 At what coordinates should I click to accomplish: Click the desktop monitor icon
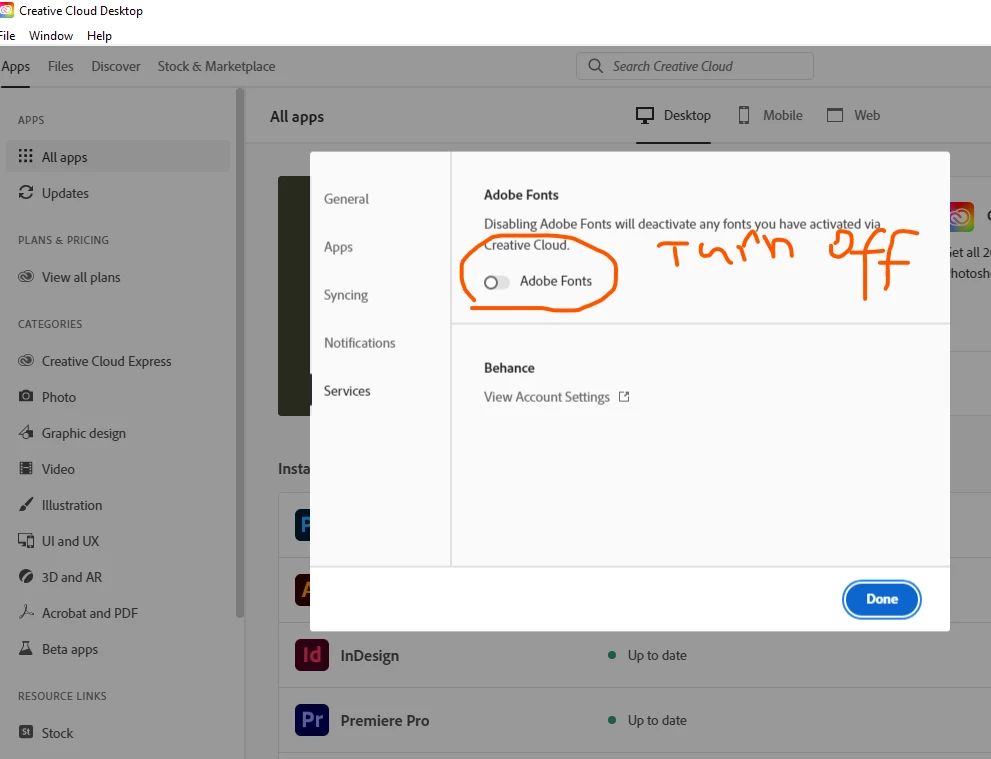(x=645, y=115)
